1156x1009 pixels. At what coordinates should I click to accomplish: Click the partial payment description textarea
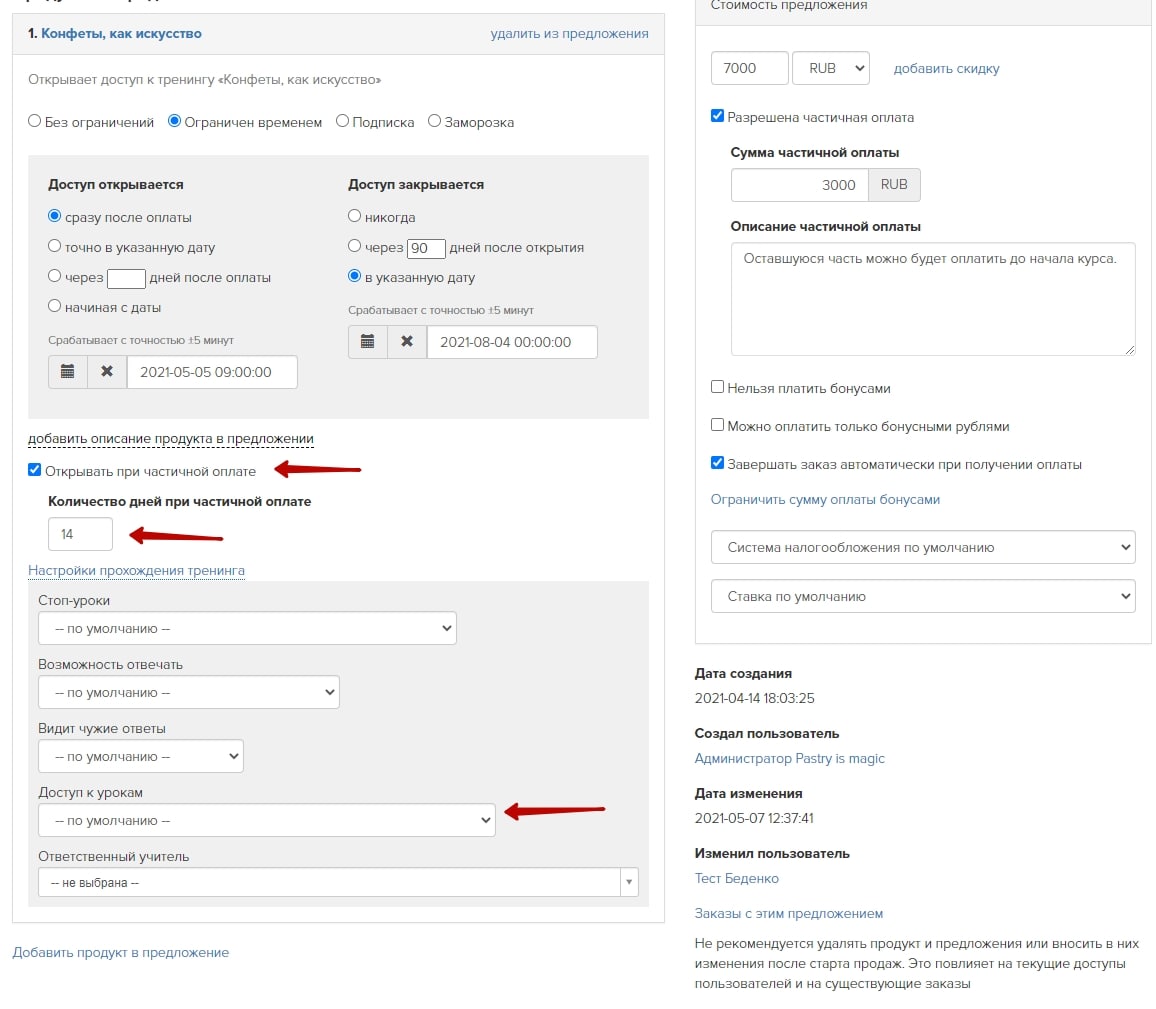click(933, 299)
